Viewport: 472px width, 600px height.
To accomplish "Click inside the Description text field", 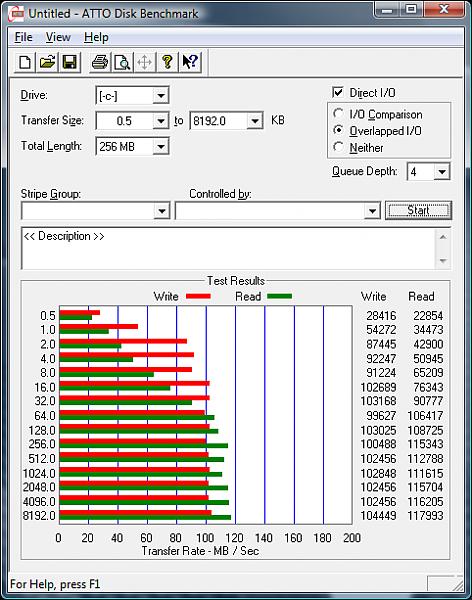I will click(229, 248).
